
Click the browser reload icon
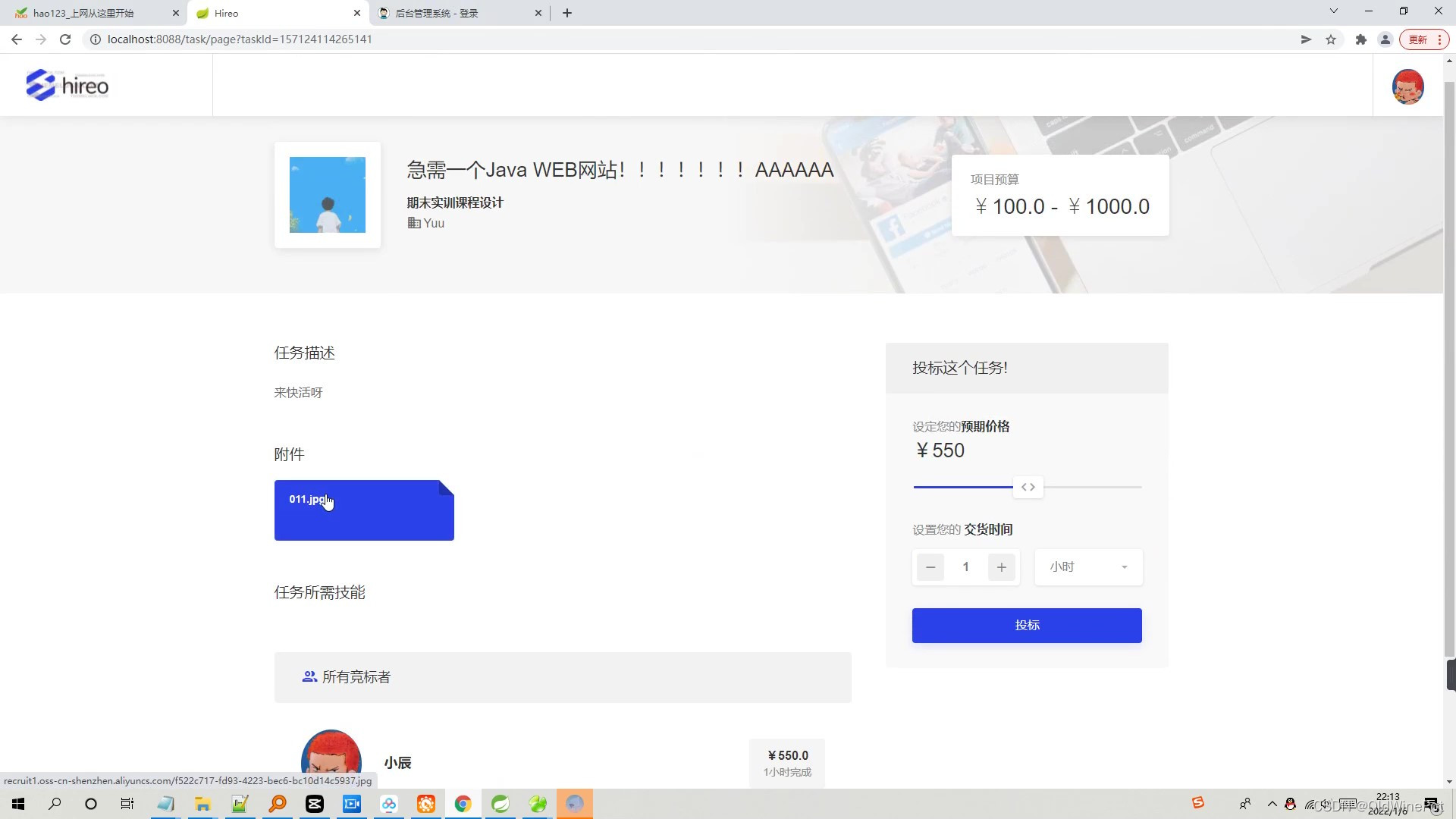(x=65, y=39)
